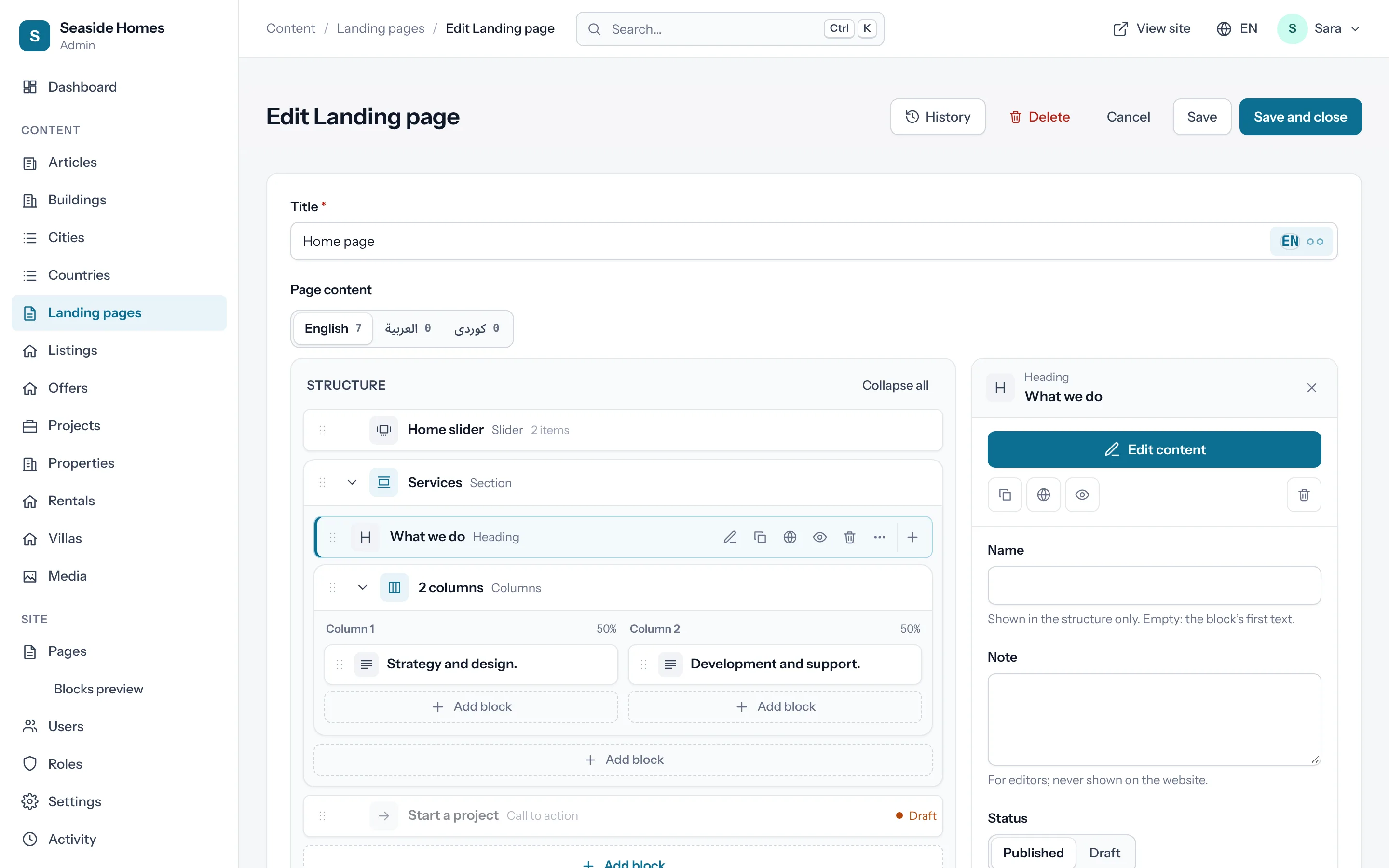Click Save and close button
The height and width of the screenshot is (868, 1389).
click(1300, 117)
